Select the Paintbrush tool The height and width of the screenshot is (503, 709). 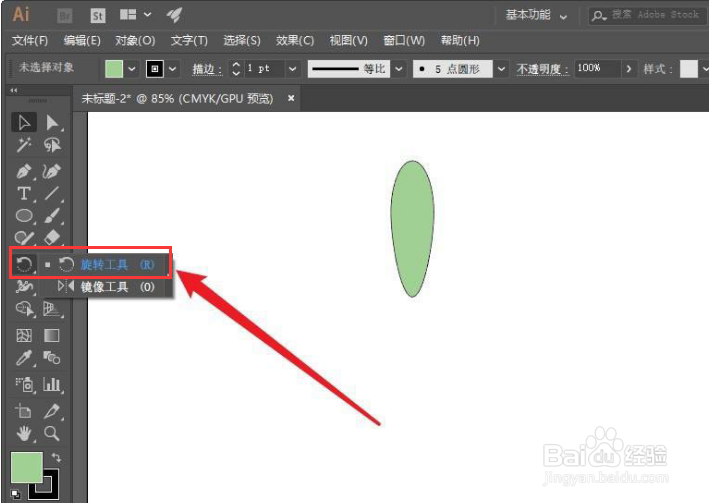[x=52, y=216]
